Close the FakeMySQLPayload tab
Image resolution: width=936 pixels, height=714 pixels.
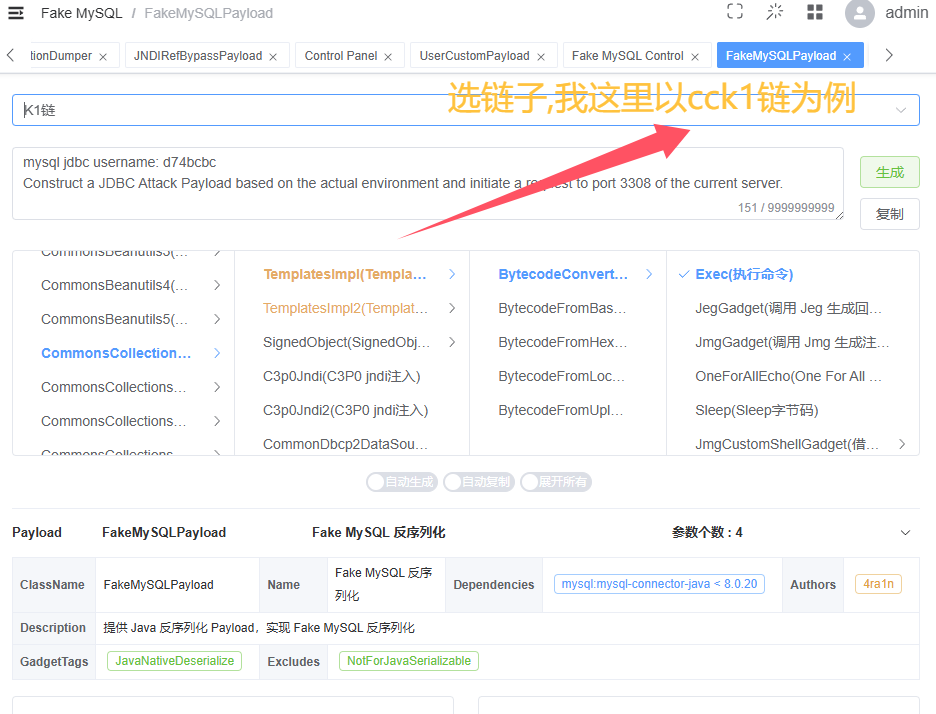(847, 57)
